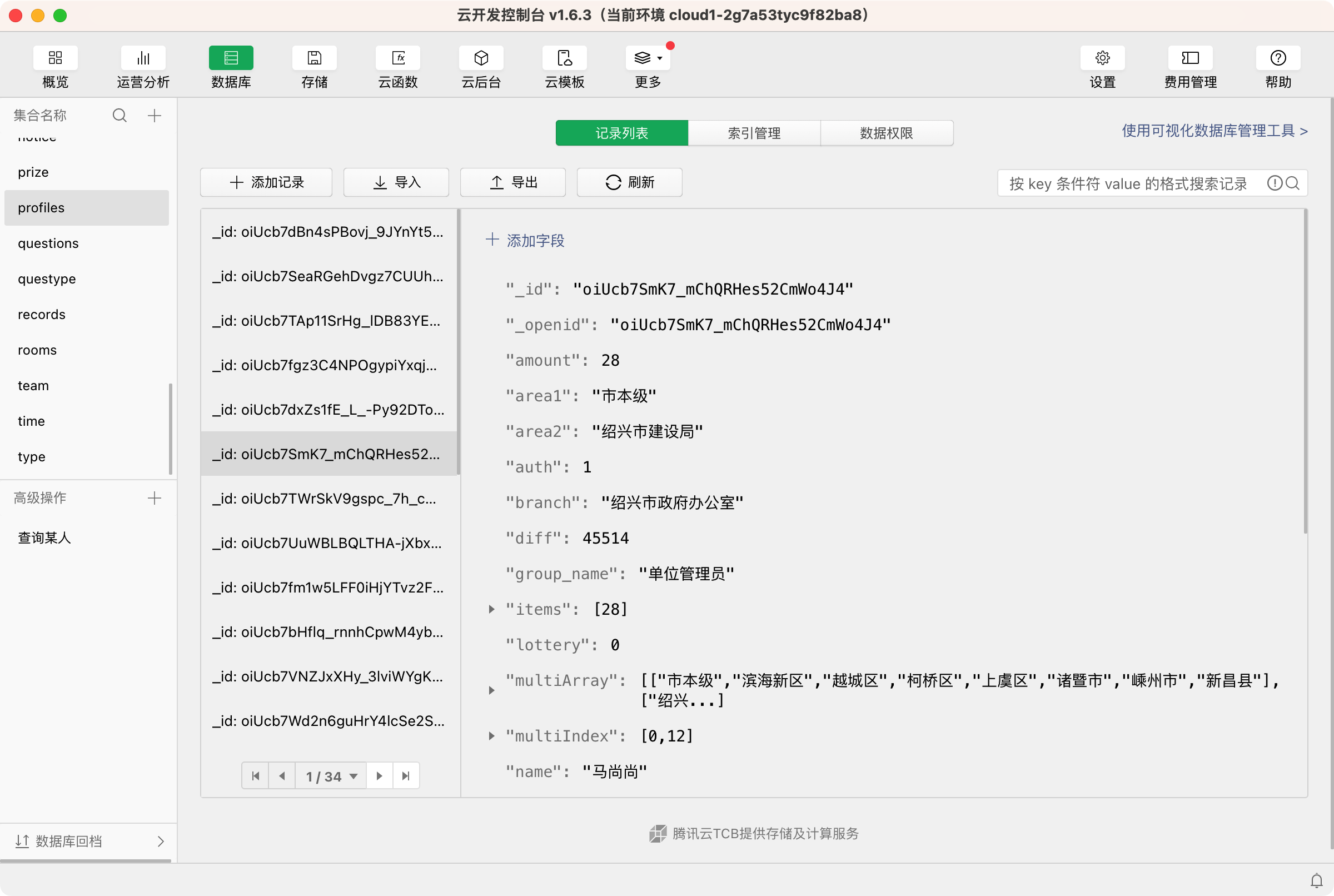
Task: Open the 云函数 cloud functions icon
Action: pyautogui.click(x=398, y=58)
